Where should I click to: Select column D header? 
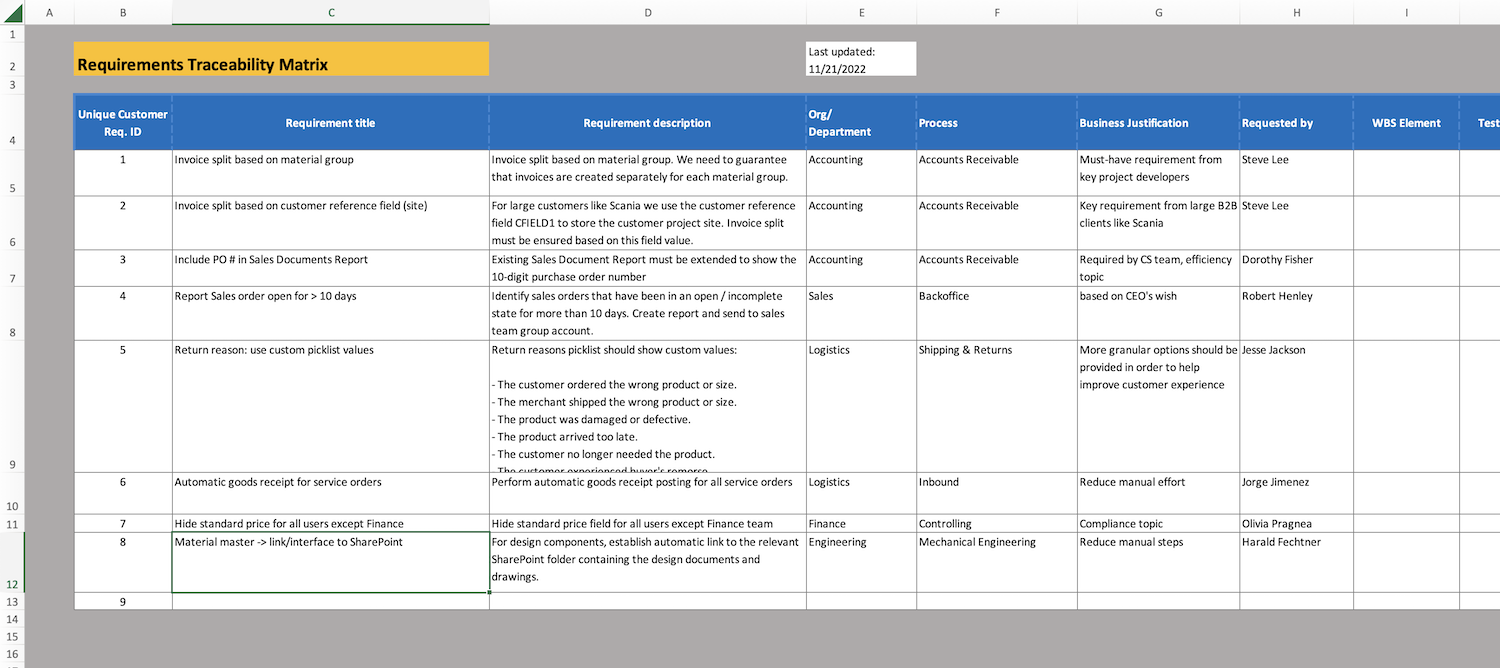coord(648,12)
